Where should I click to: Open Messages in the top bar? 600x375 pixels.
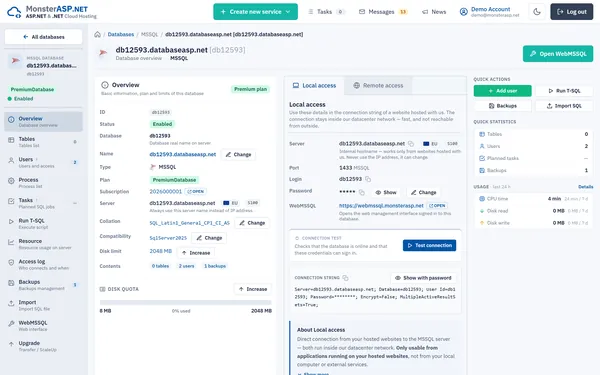pyautogui.click(x=383, y=12)
